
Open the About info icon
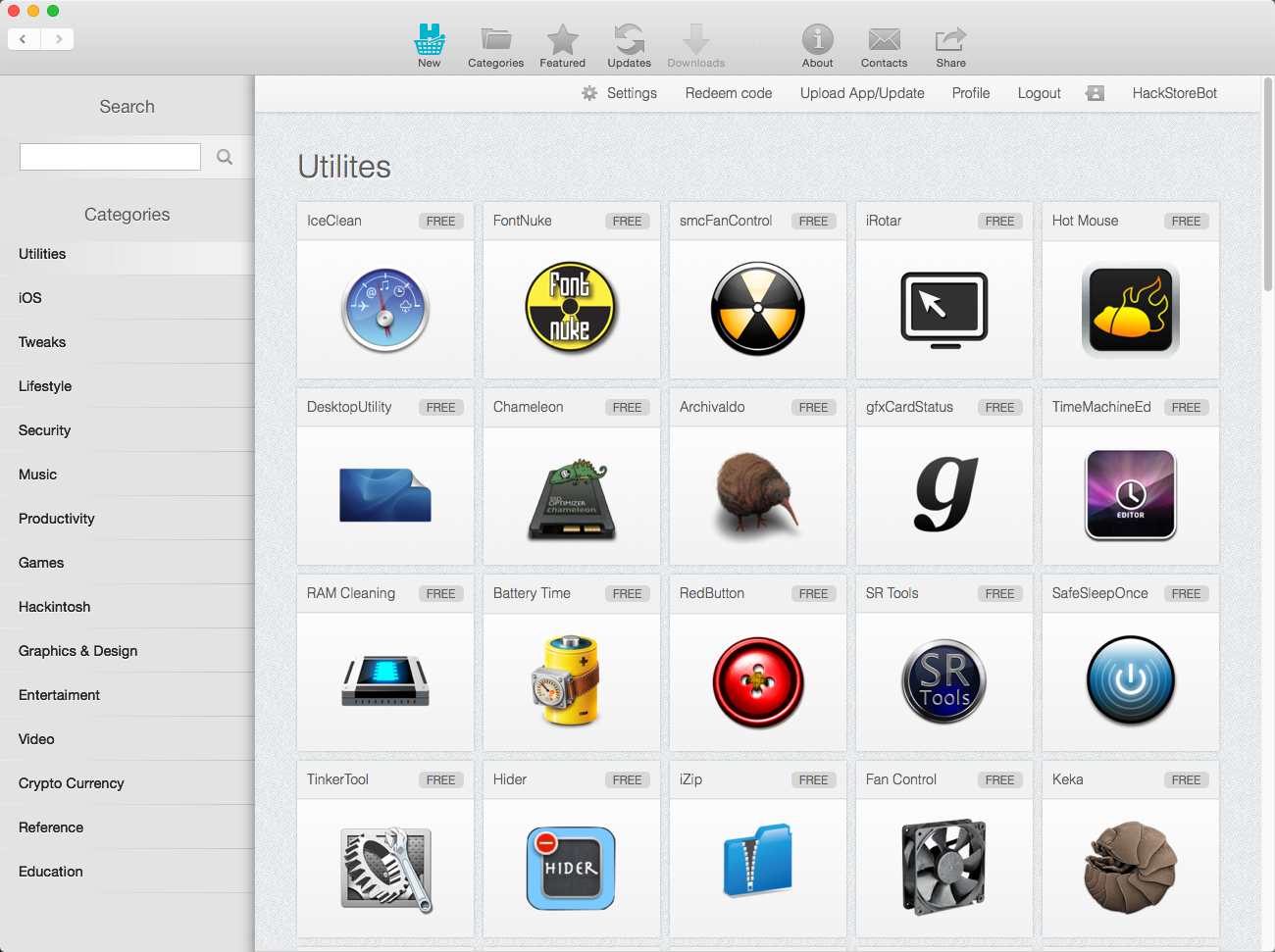pos(818,39)
